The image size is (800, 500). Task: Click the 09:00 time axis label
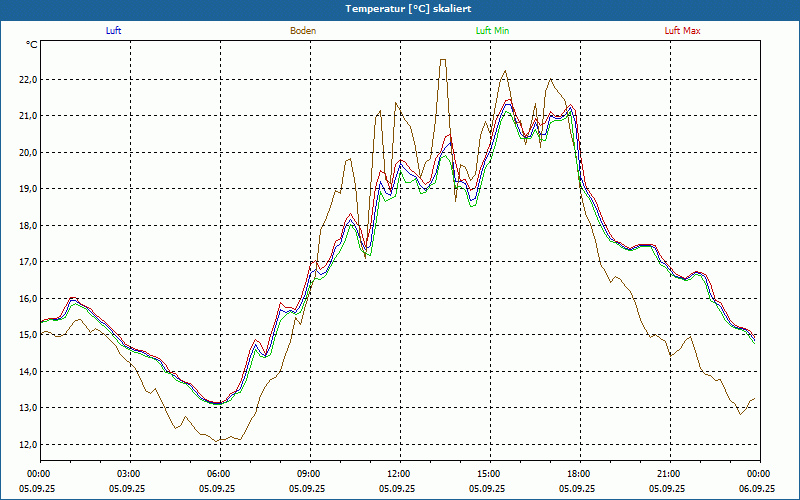[309, 474]
